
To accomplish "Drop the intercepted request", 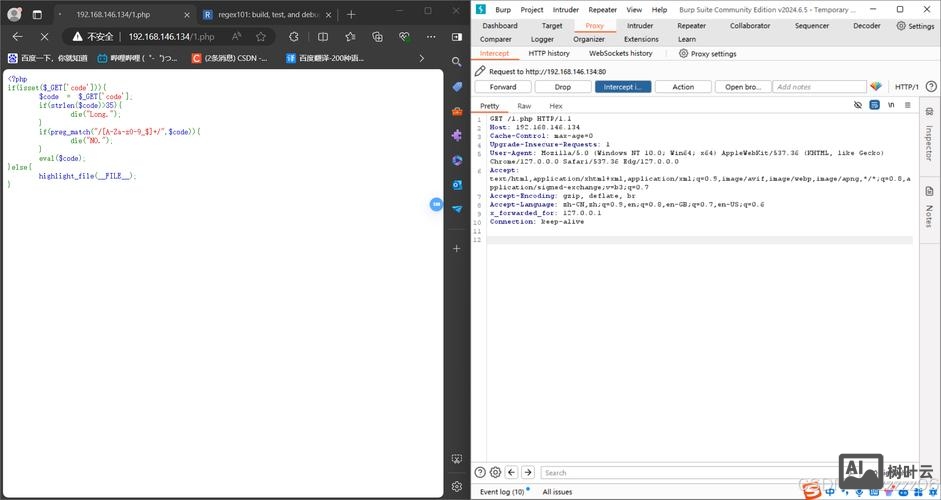I will coord(563,87).
